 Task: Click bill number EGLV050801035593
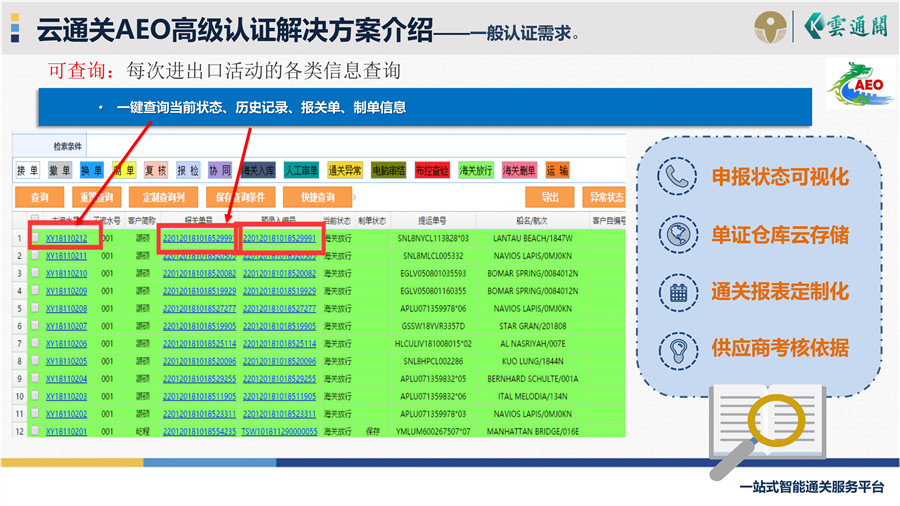point(433,273)
